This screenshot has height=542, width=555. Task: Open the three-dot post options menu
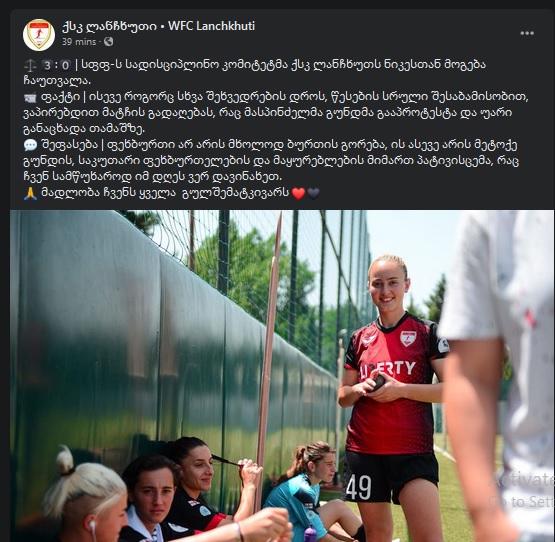[527, 33]
